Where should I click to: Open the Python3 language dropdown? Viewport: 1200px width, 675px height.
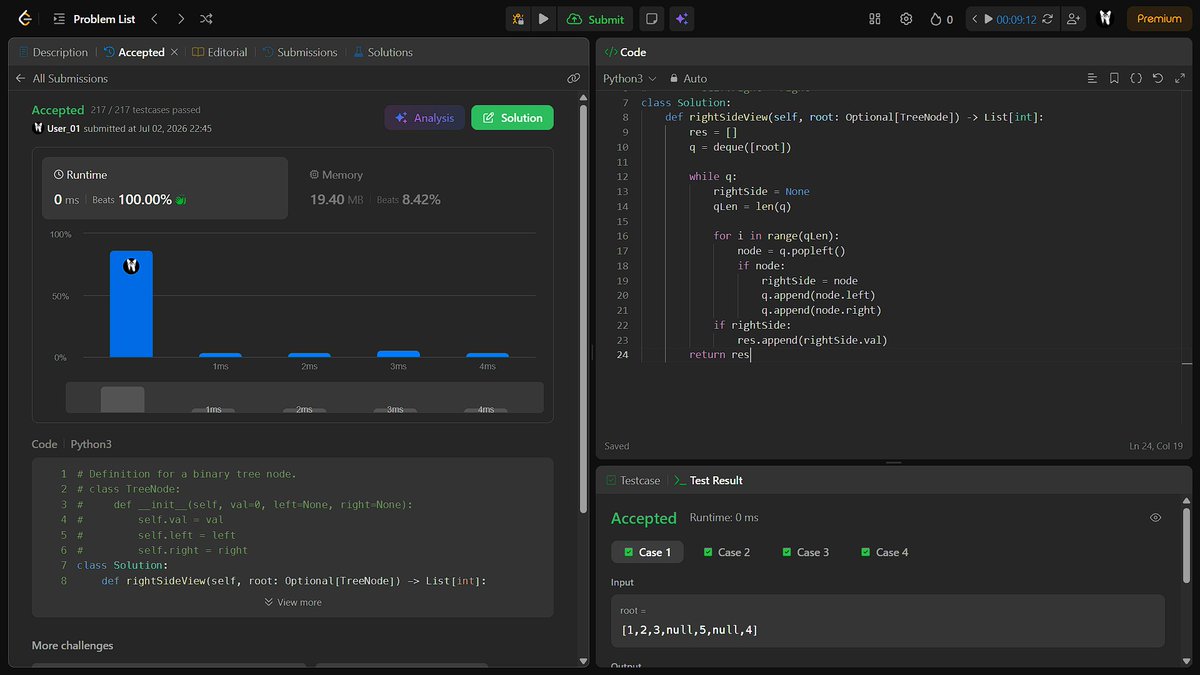click(629, 78)
